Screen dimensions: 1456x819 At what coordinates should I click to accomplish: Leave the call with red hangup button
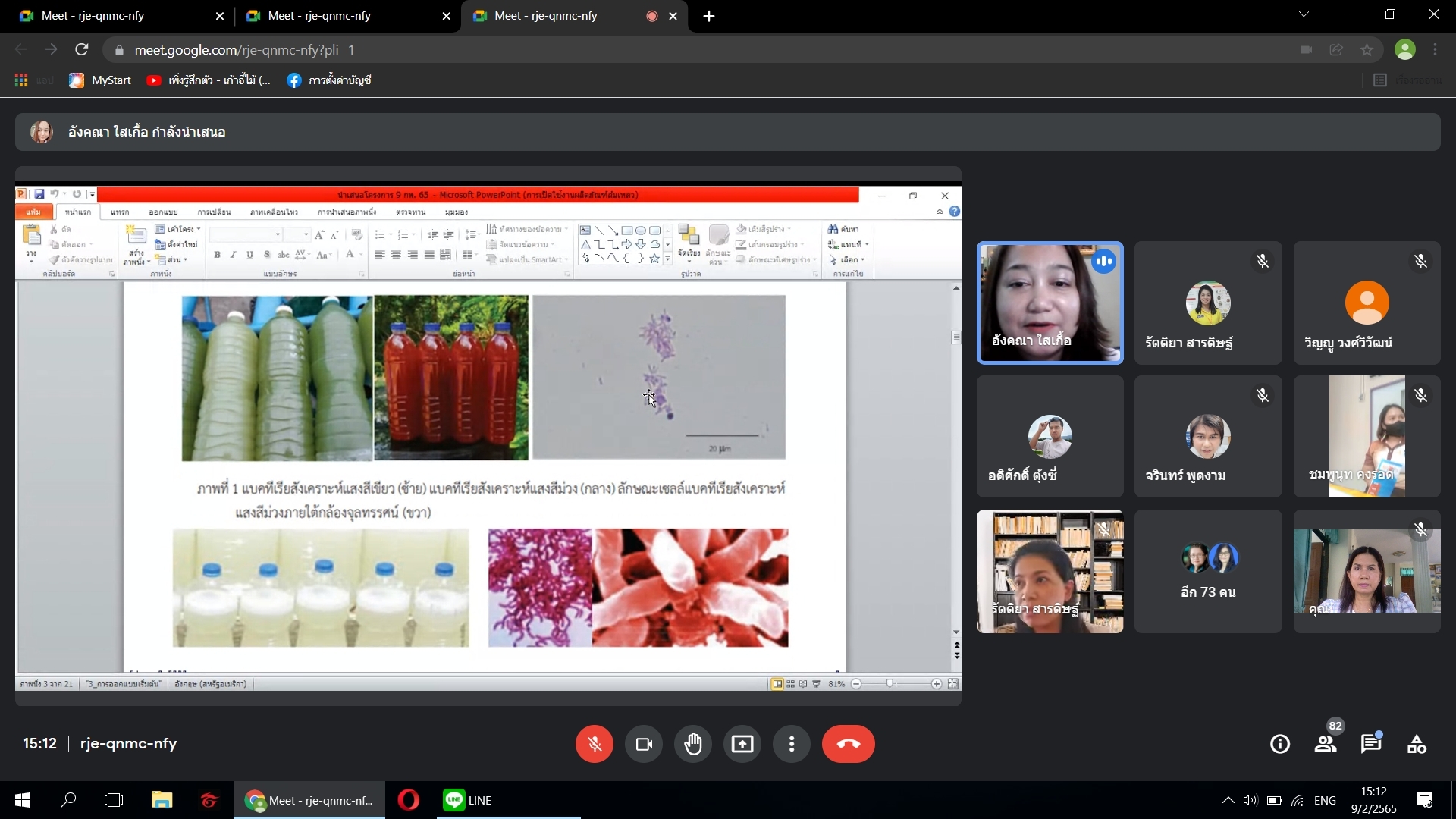pos(848,744)
